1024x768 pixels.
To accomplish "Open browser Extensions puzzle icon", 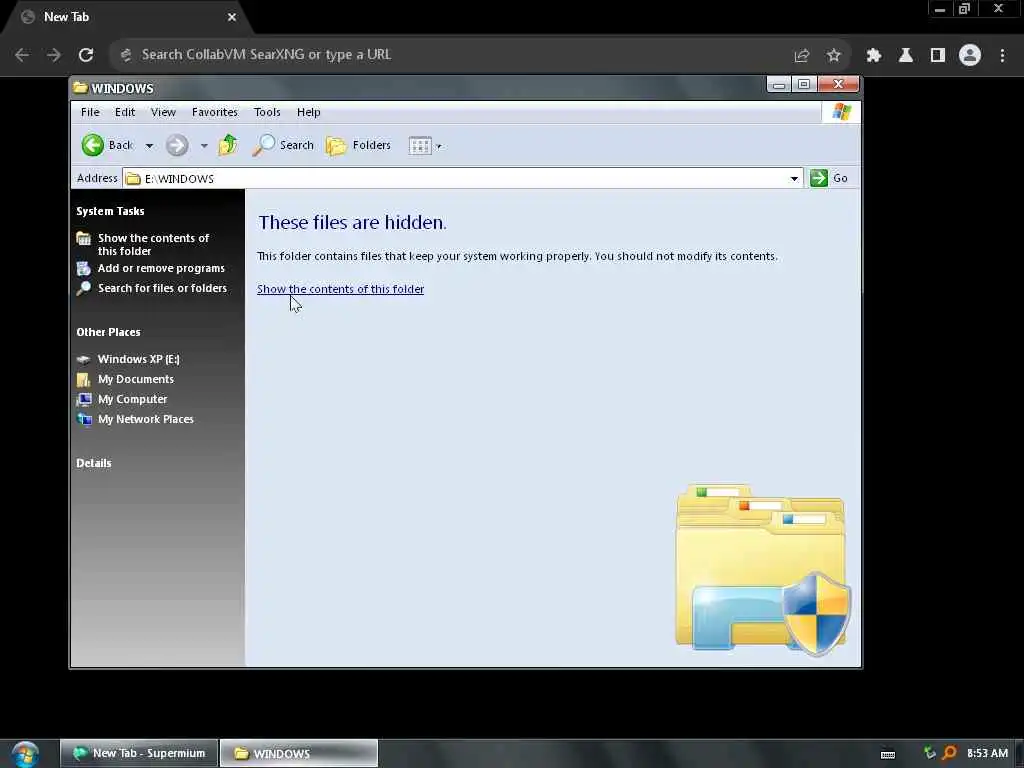I will click(x=874, y=56).
